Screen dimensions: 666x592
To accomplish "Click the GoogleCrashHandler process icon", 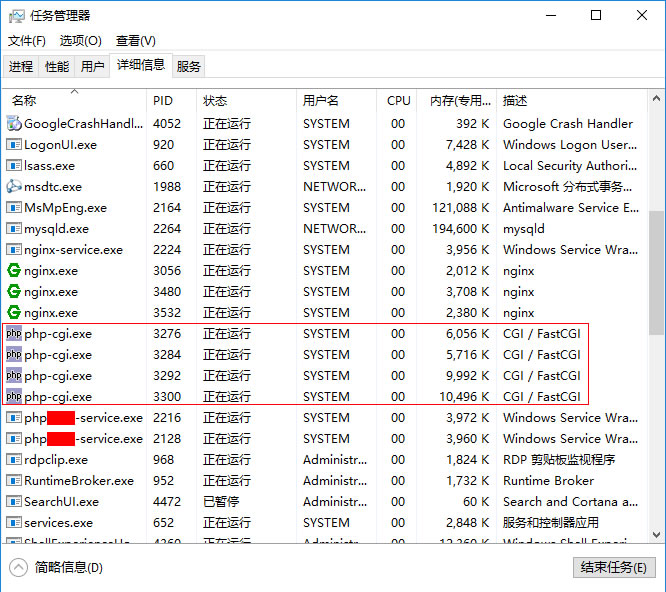I will (14, 124).
